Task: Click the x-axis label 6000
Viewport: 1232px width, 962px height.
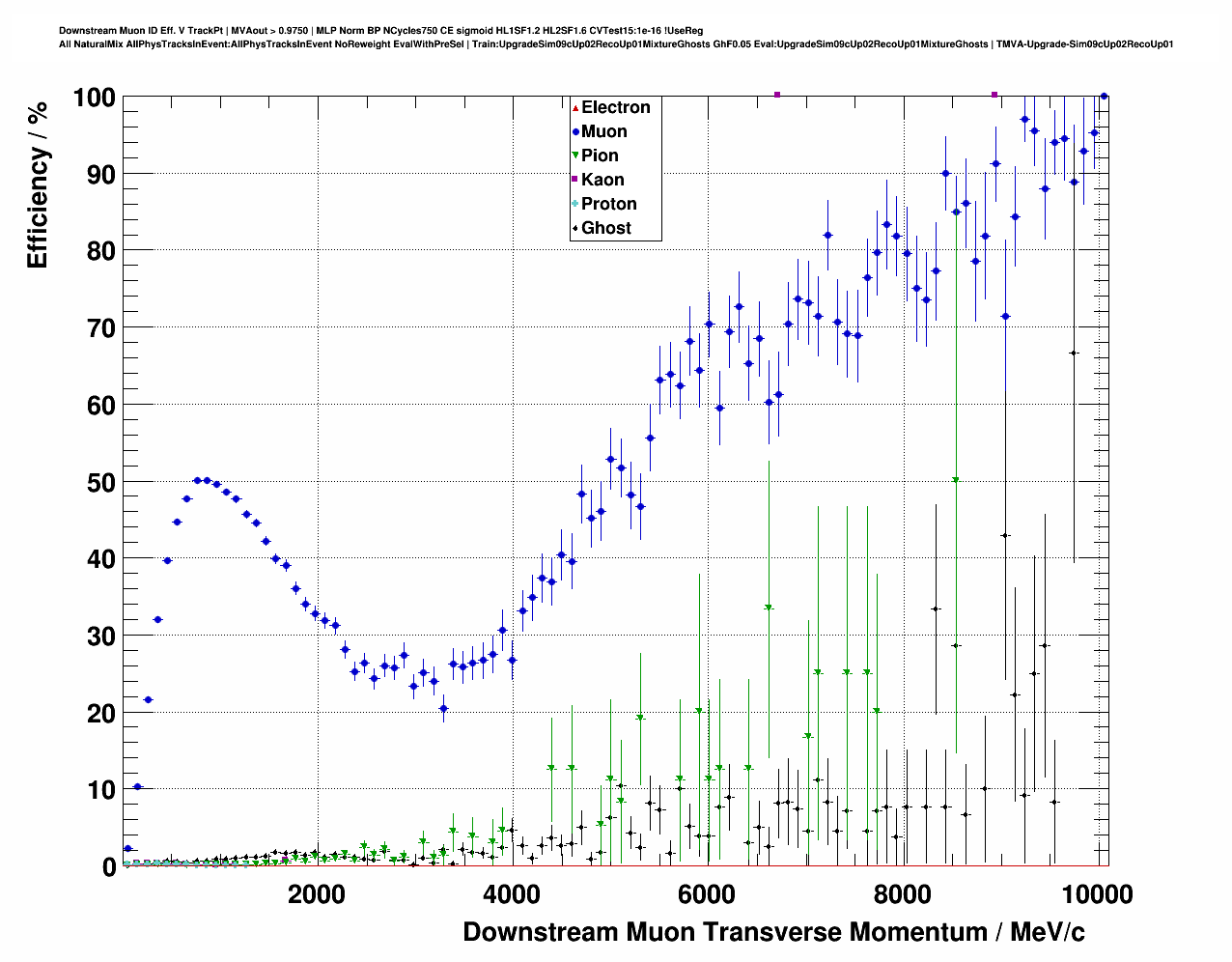Action: [708, 894]
